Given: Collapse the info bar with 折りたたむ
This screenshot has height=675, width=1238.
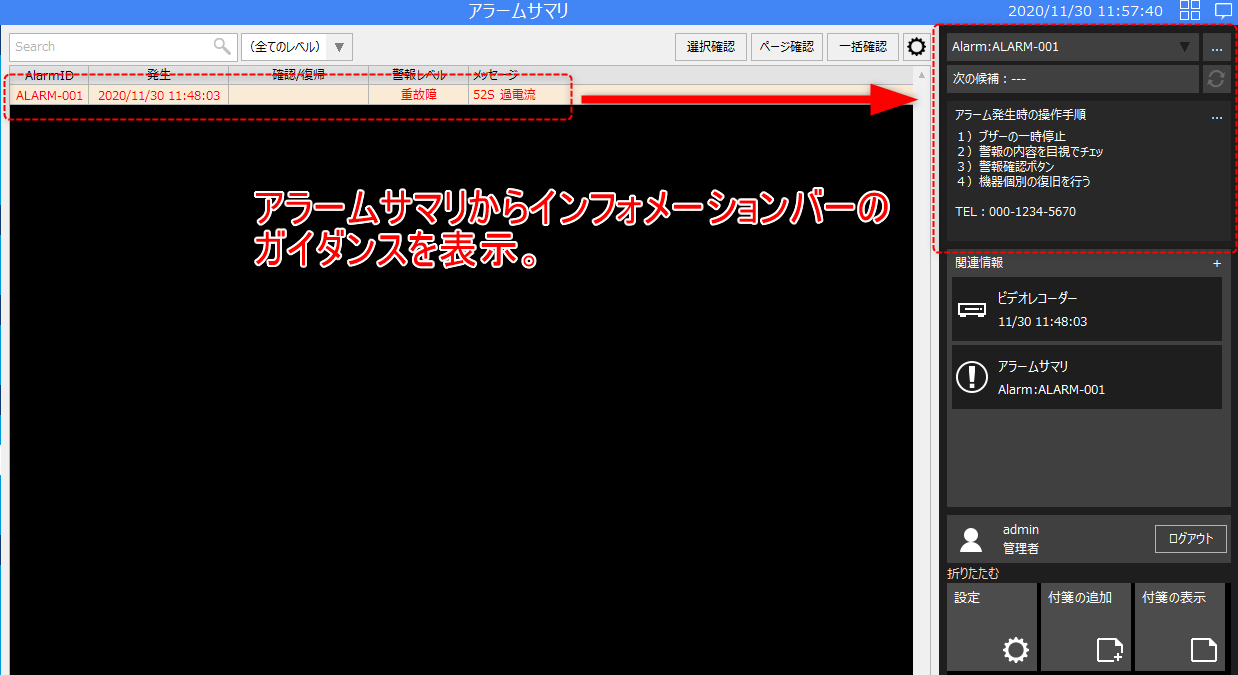Looking at the screenshot, I should click(x=973, y=574).
